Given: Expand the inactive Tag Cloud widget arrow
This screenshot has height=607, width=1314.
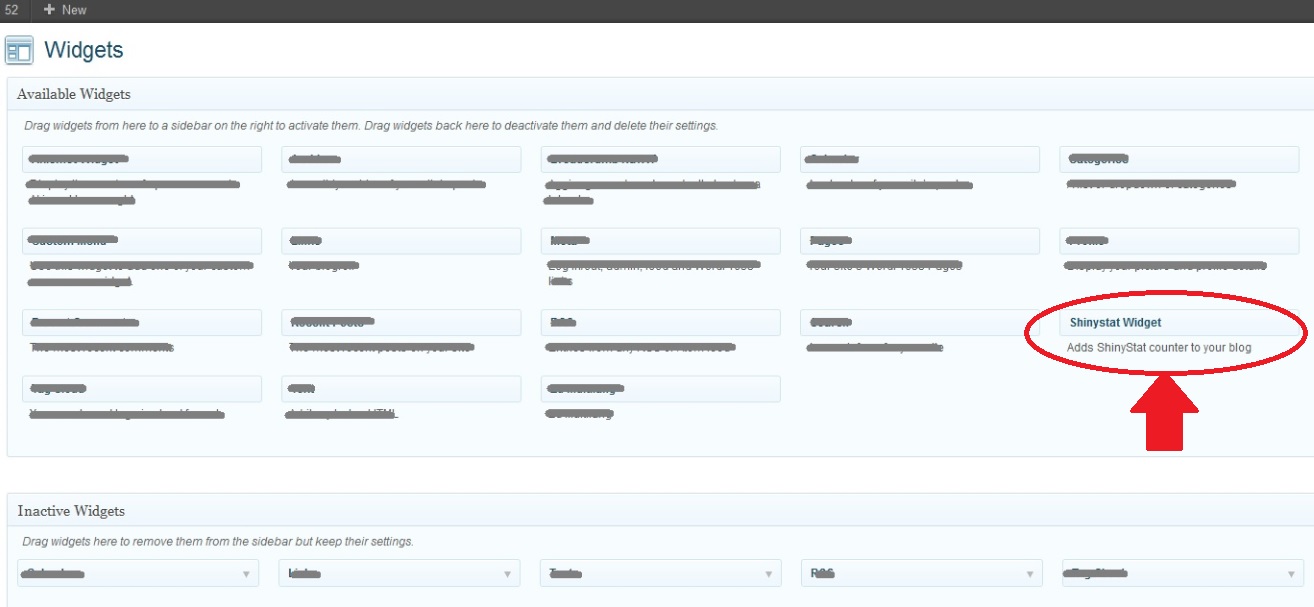Looking at the screenshot, I should [1291, 574].
